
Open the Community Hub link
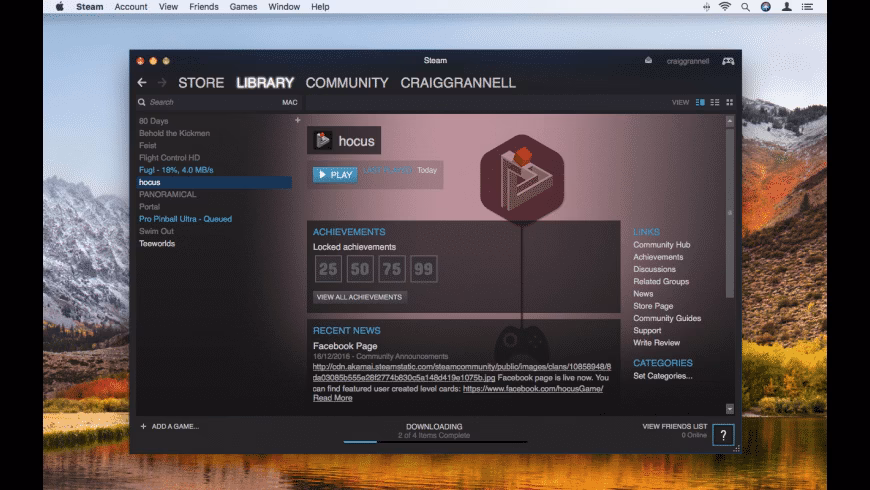pyautogui.click(x=661, y=245)
